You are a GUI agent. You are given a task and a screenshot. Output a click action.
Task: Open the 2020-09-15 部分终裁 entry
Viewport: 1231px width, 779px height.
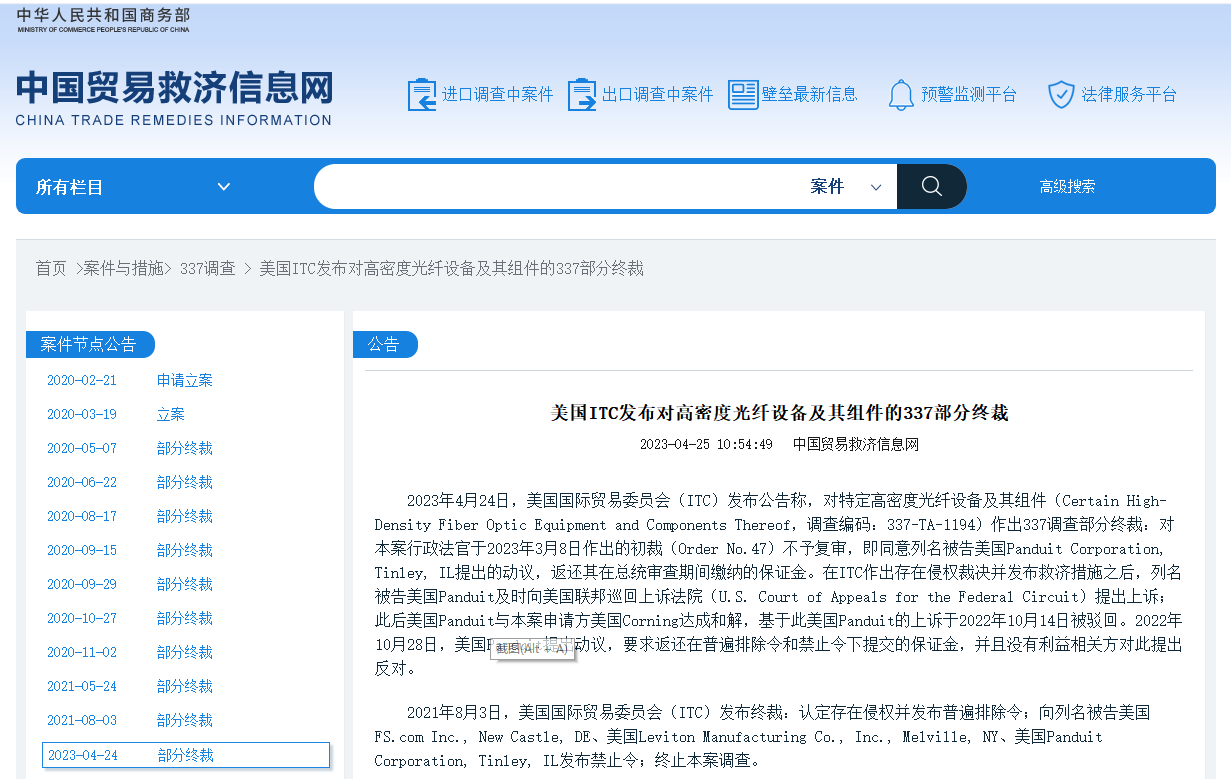click(130, 550)
